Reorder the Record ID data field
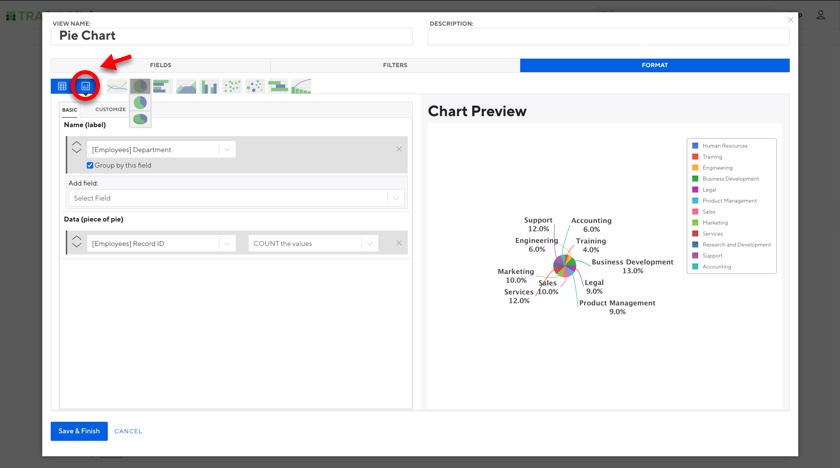 pyautogui.click(x=77, y=243)
